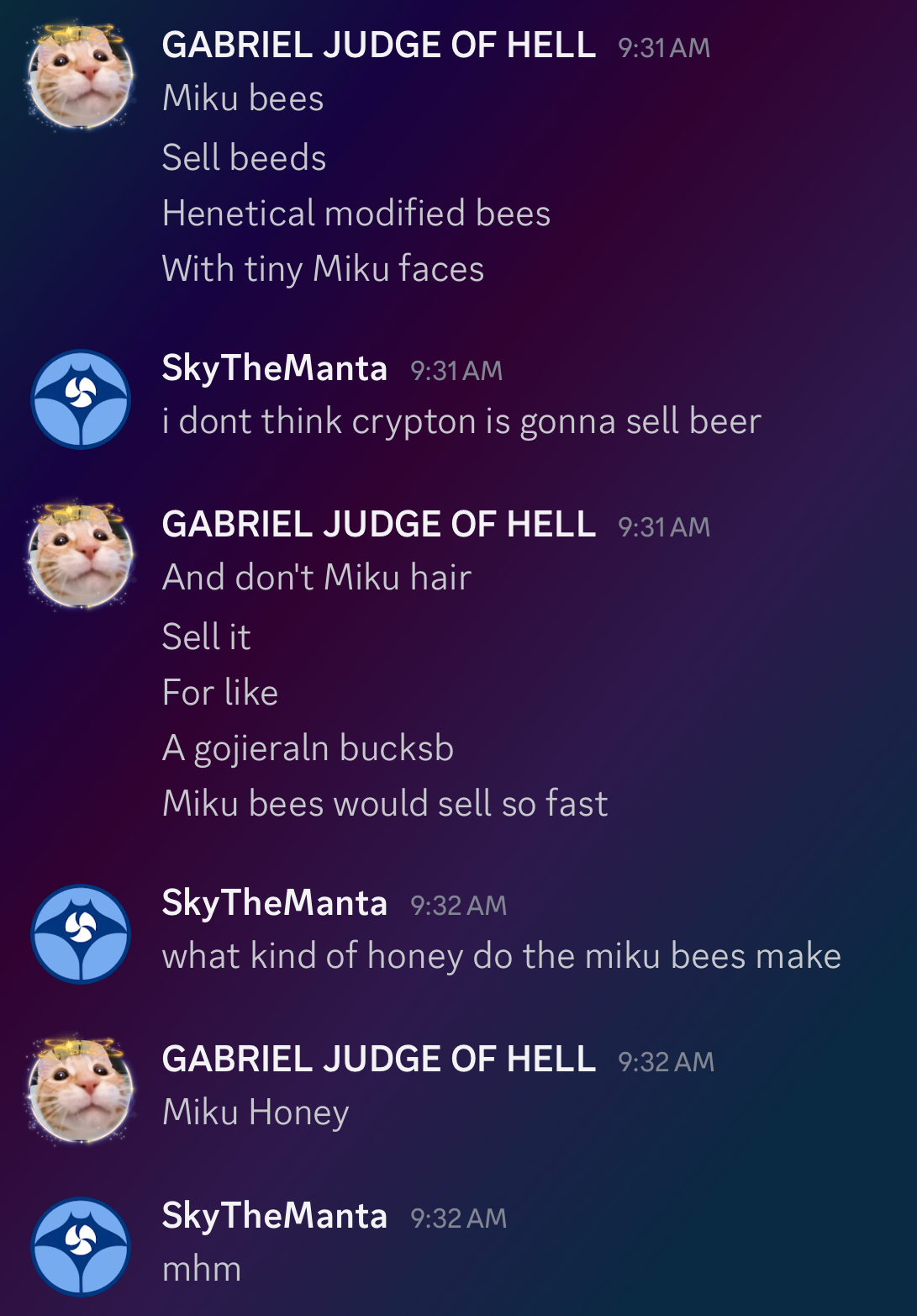Click the 'i dont think crypton is gonna sell beer' message

coord(461,421)
